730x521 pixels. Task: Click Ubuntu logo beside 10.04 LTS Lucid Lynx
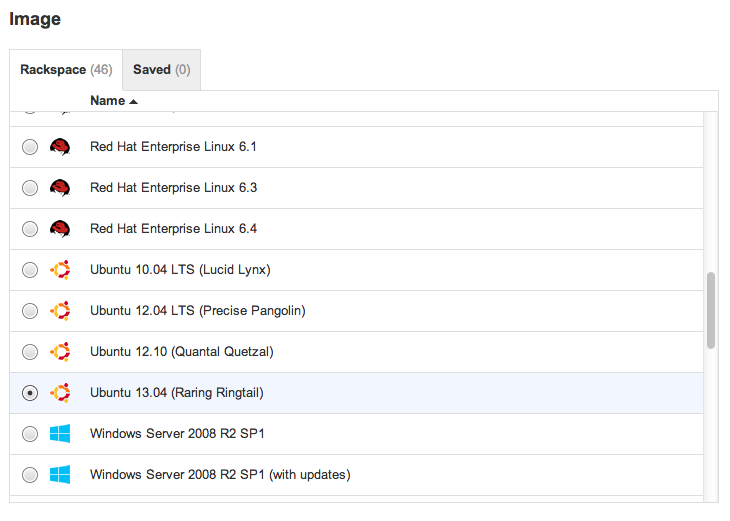[60, 270]
